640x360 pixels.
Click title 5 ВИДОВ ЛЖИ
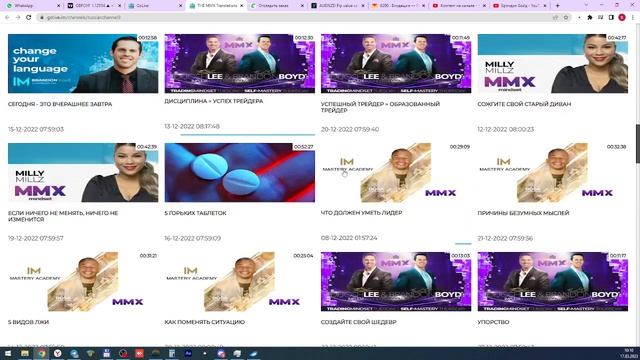click(28, 322)
